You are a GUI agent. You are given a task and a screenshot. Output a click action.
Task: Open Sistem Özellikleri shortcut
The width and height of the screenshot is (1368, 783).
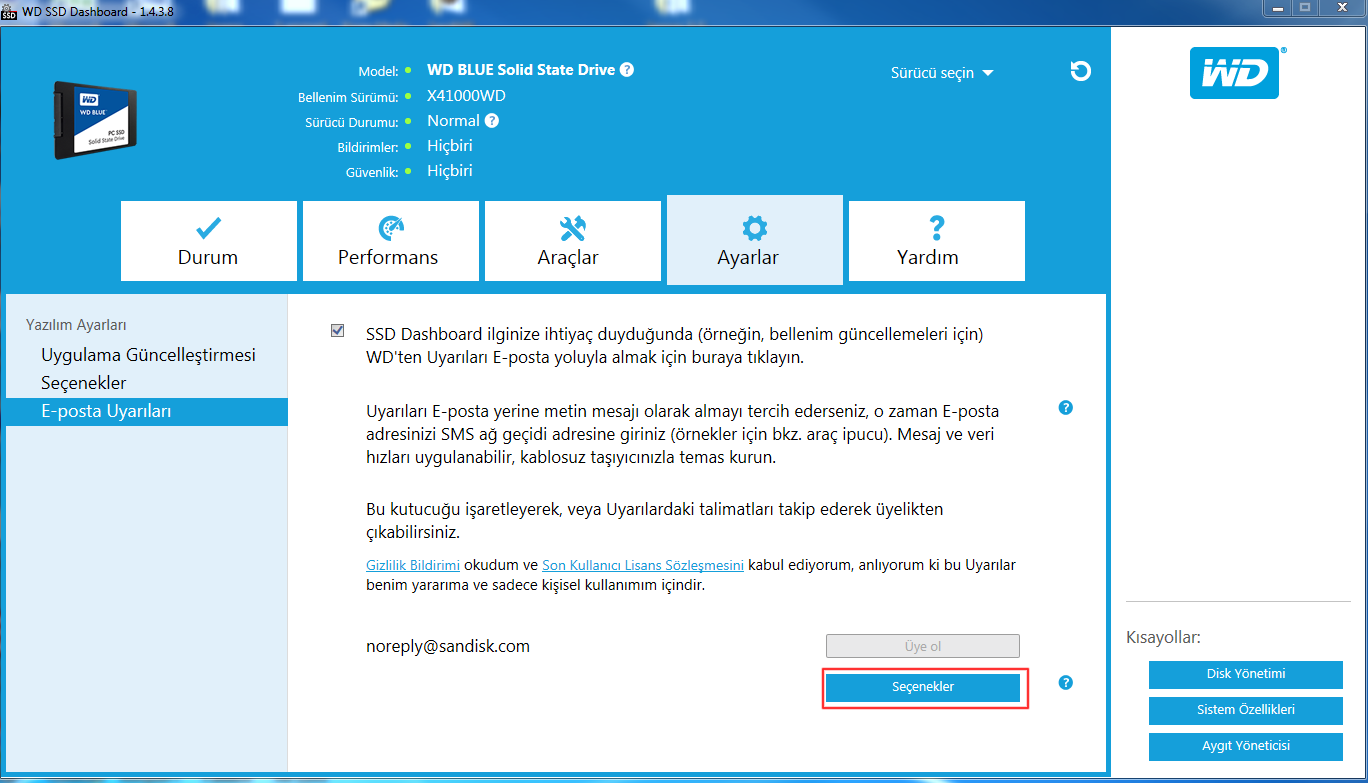1246,710
